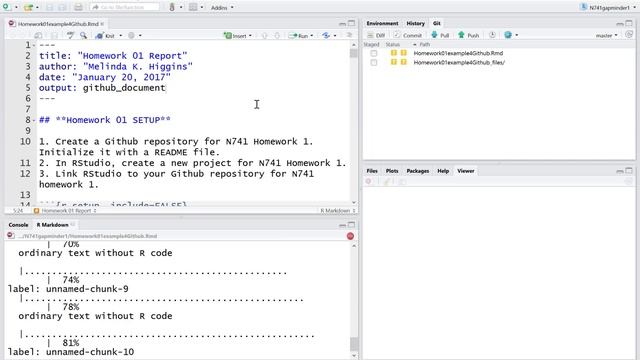640x360 pixels.
Task: Open the Addins menu
Action: pos(222,7)
